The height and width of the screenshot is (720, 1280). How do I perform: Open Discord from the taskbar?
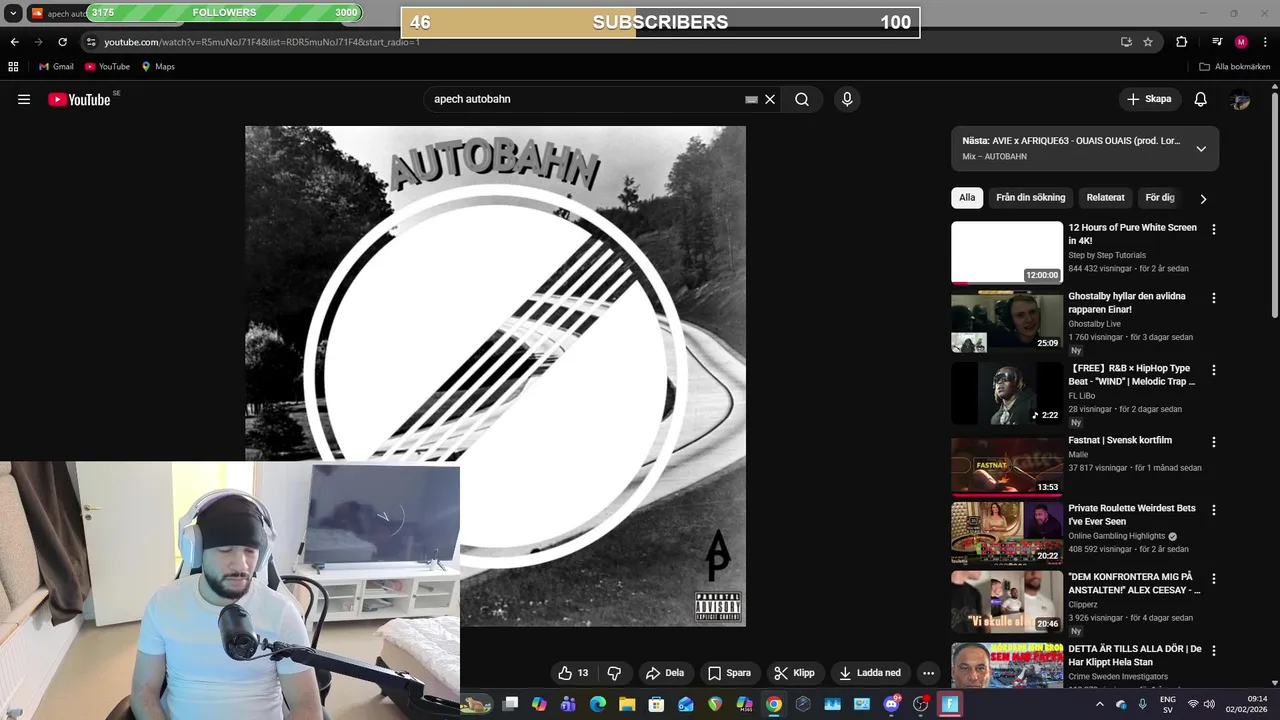click(x=891, y=704)
